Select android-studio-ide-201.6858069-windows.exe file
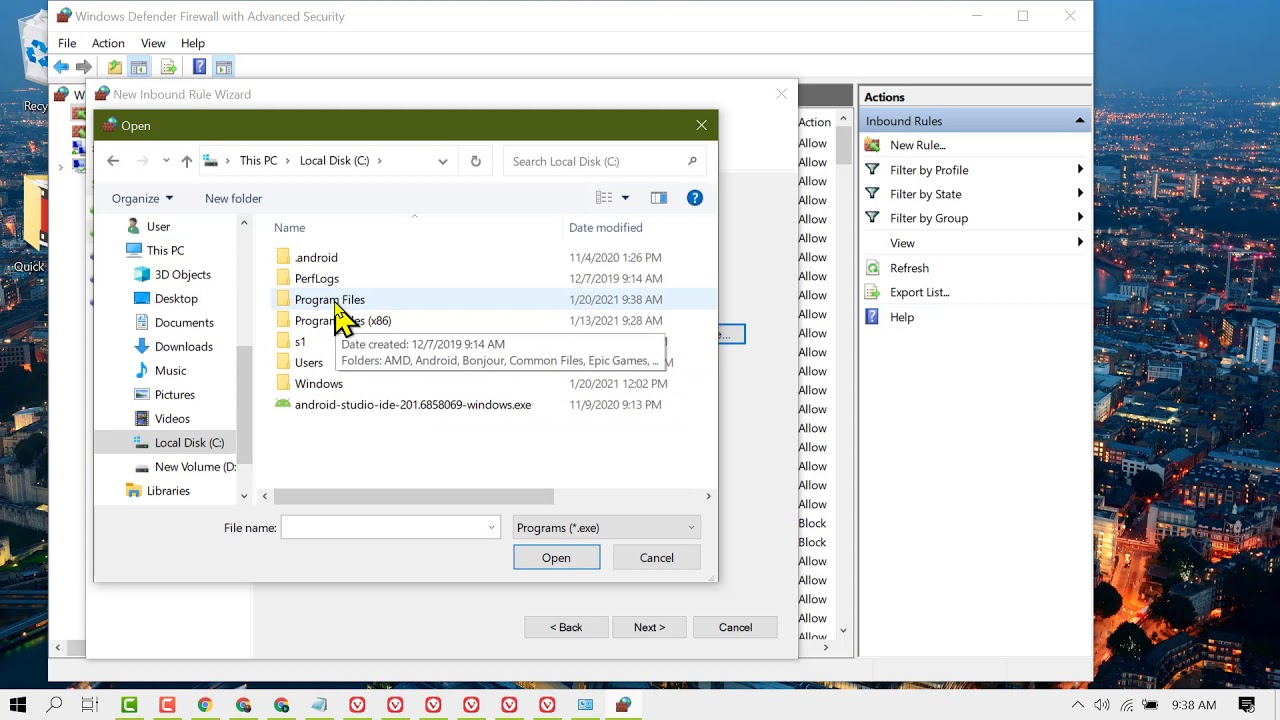The image size is (1280, 720). (413, 405)
